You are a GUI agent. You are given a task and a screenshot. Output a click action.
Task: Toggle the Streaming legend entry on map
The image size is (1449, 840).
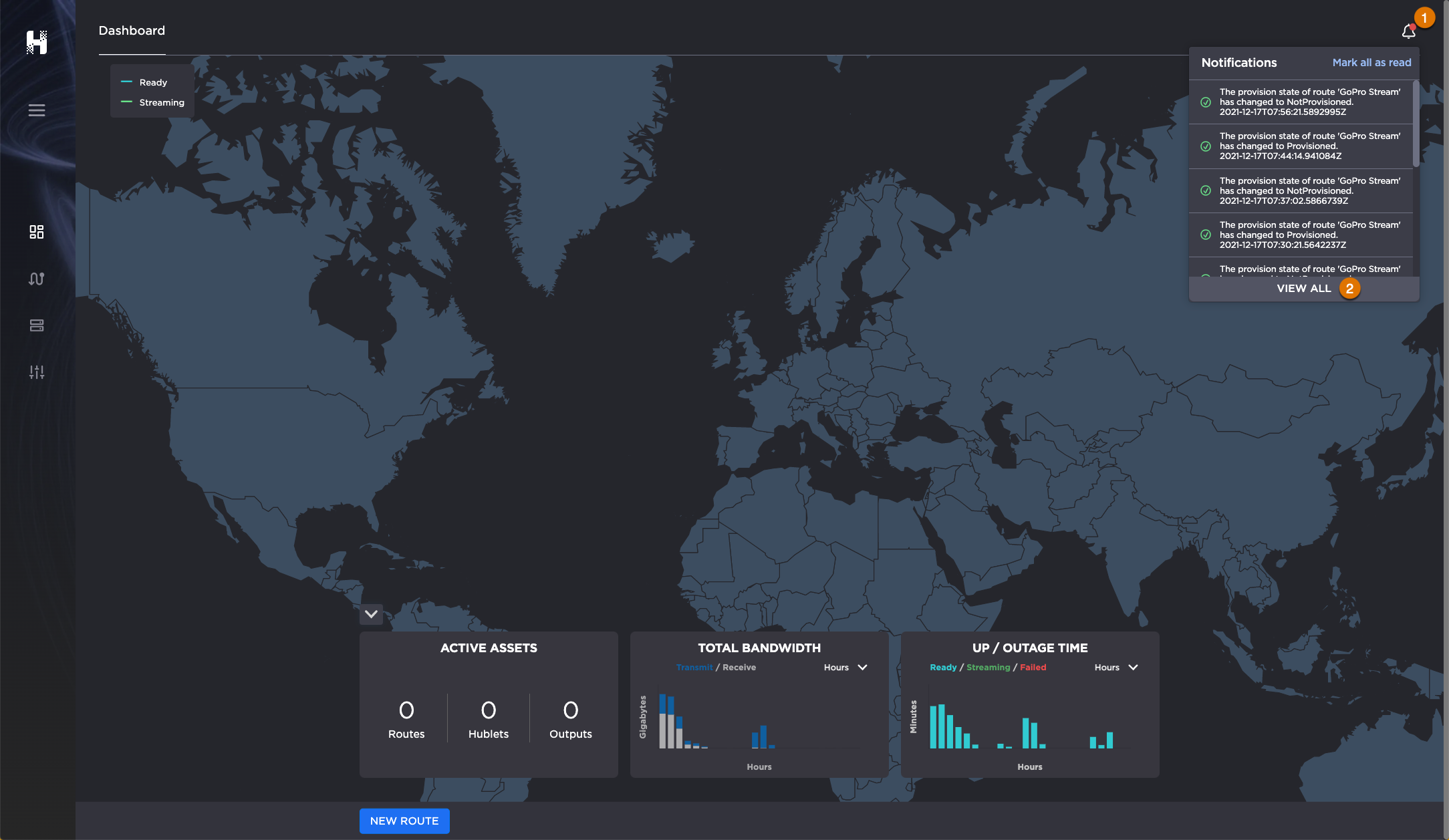(161, 102)
